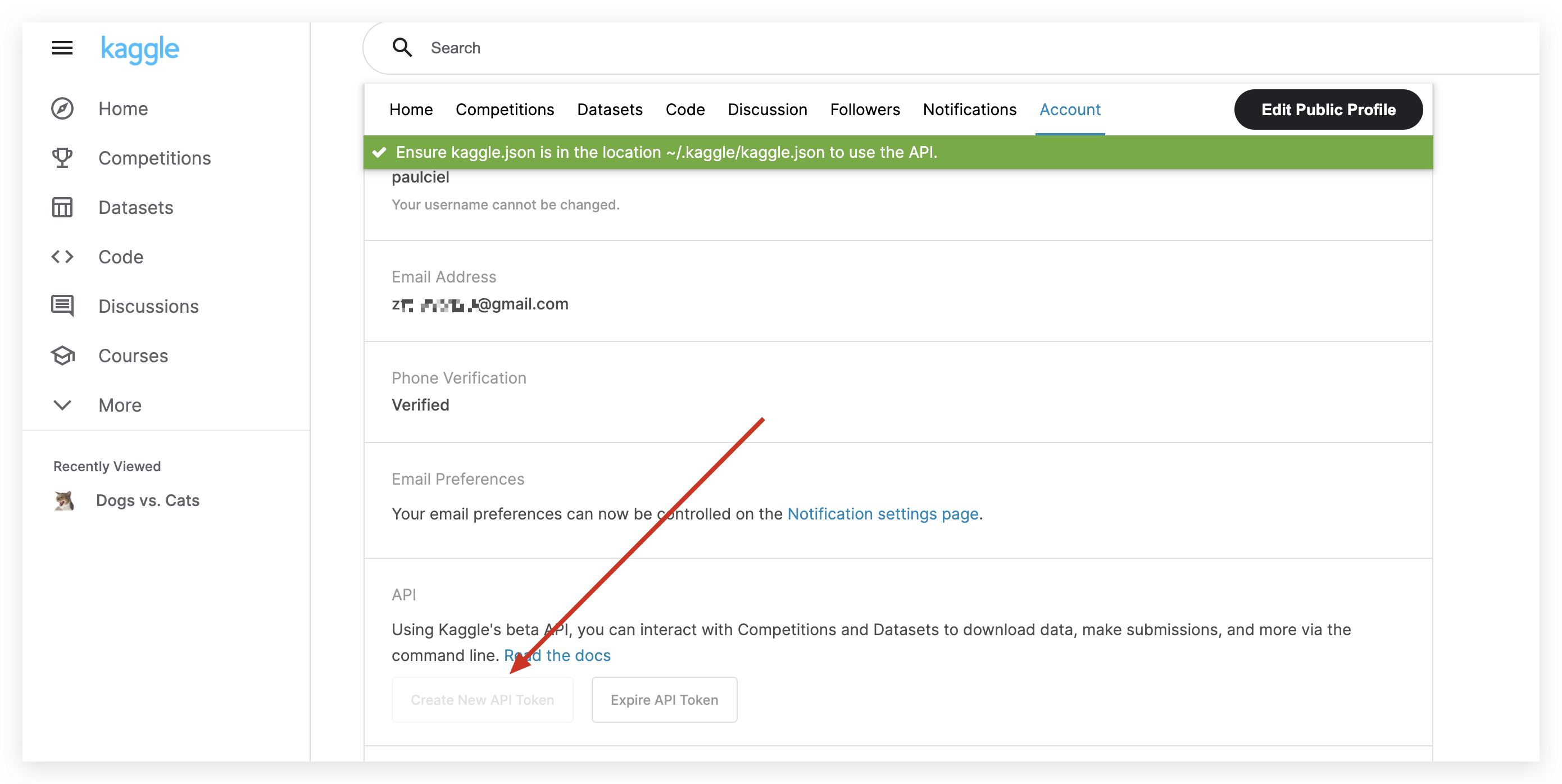Click the gmail.com email address text
Viewport: 1562px width, 784px height.
(x=480, y=304)
